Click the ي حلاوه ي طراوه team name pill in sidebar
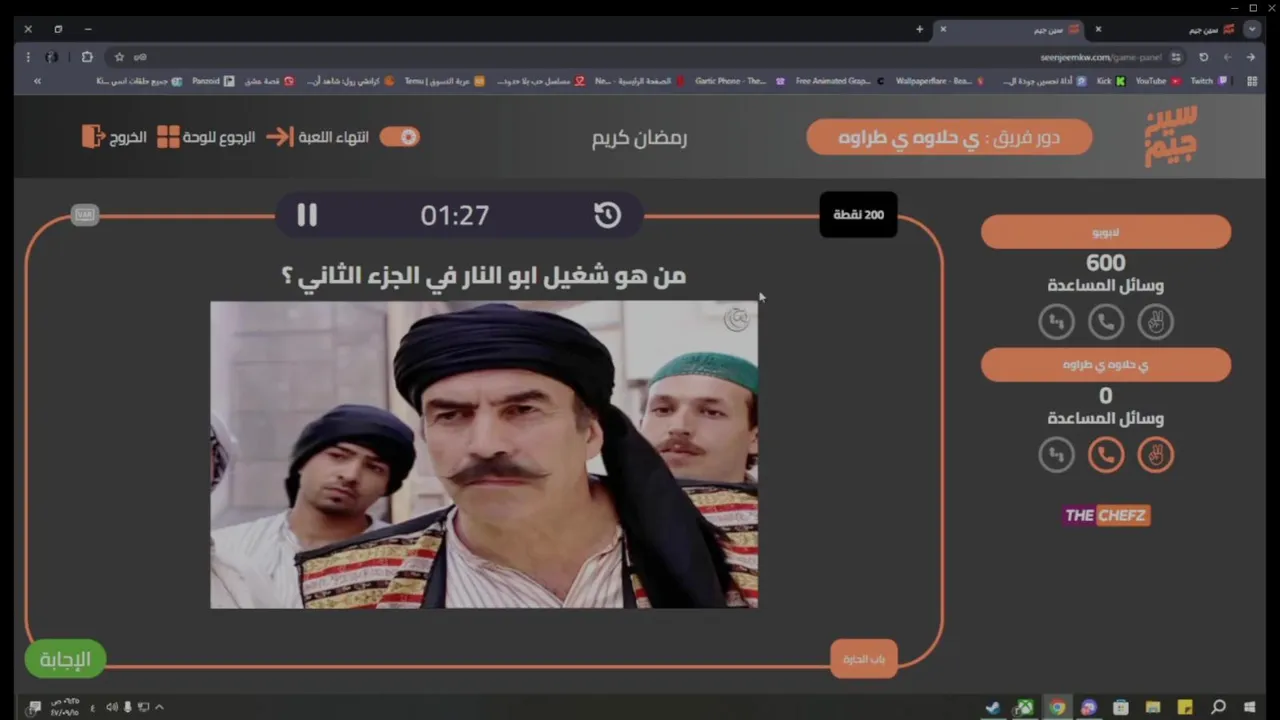 [x=1106, y=365]
